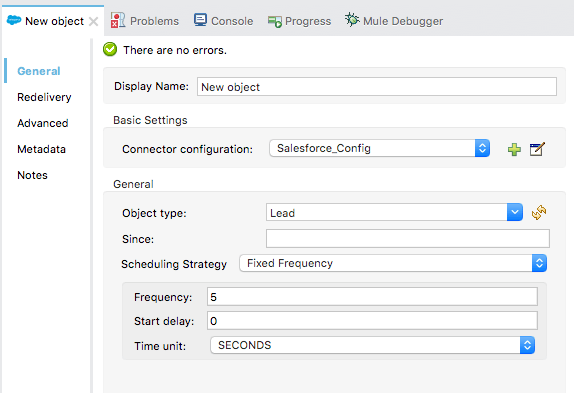Click the edit connector configuration icon
This screenshot has height=393, width=574.
click(537, 149)
